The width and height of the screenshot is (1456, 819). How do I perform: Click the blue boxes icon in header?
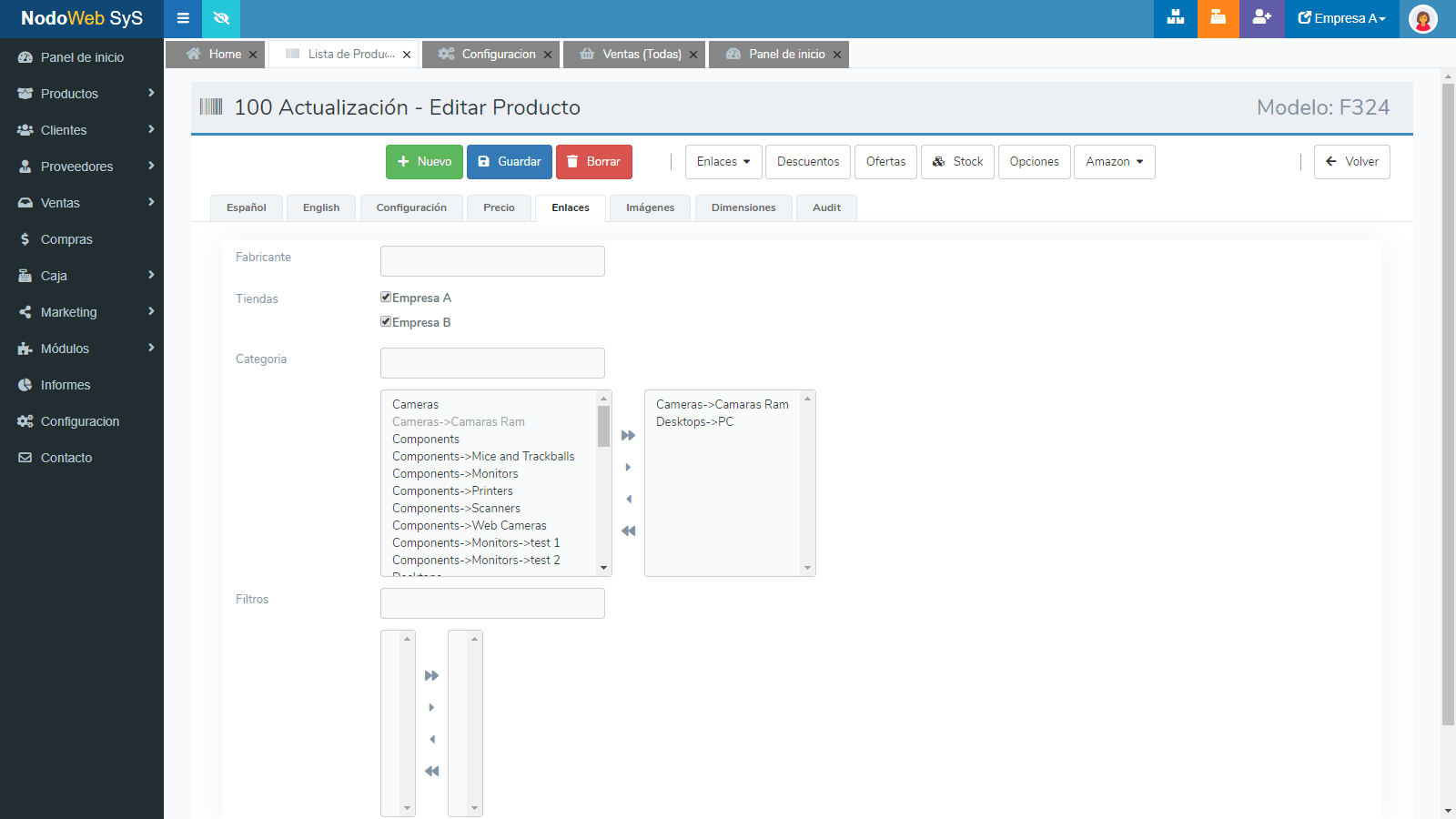[x=1175, y=18]
